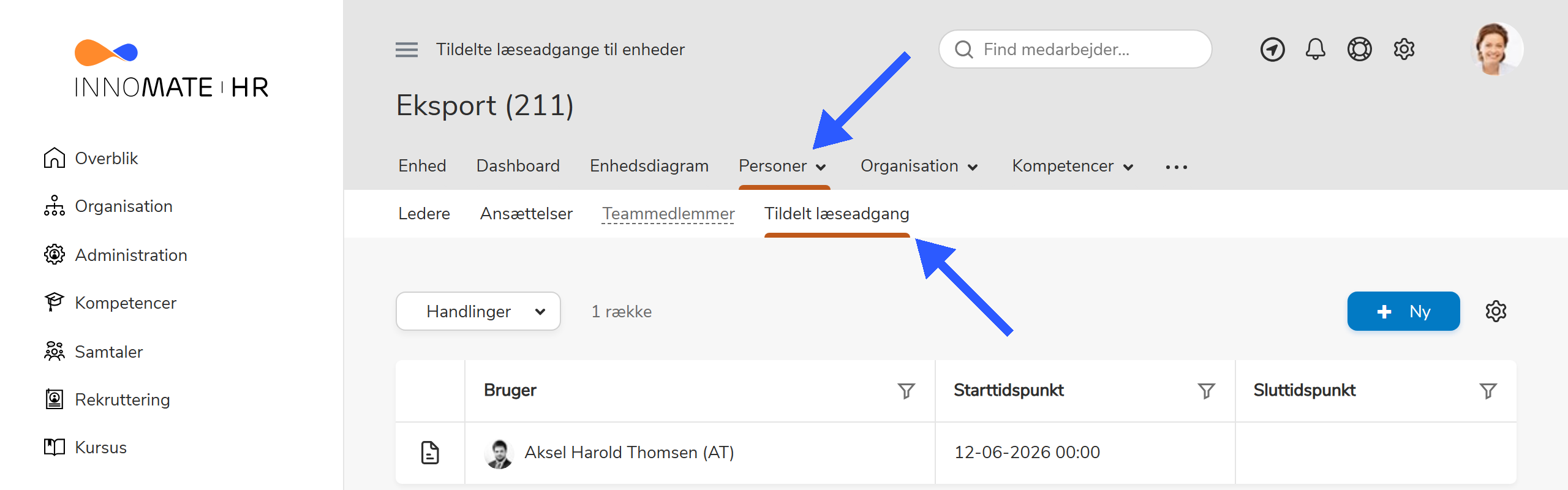
Task: Select the Organisation icon in the sidebar
Action: tap(55, 206)
